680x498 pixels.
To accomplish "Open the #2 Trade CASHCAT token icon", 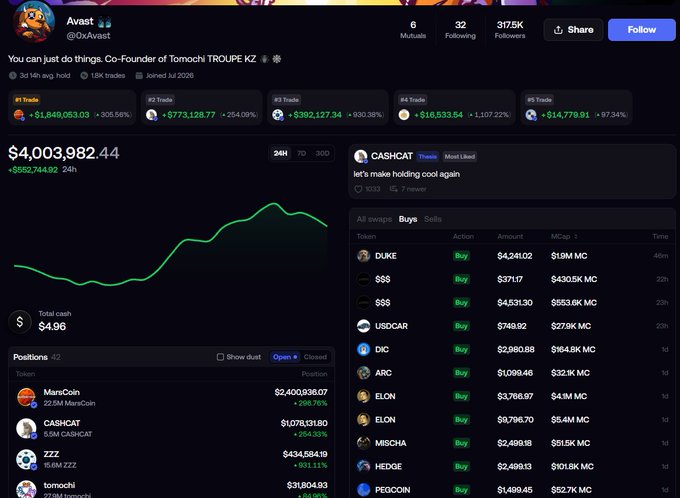I will pyautogui.click(x=151, y=115).
